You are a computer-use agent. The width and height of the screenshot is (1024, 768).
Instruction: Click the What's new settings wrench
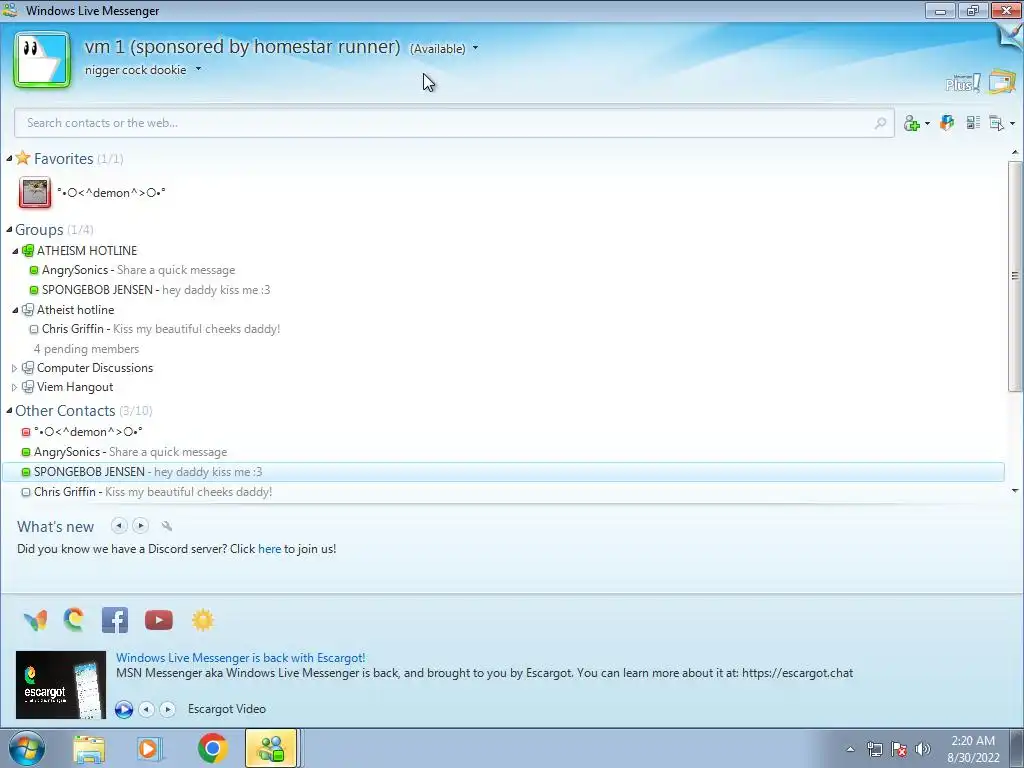tap(167, 526)
